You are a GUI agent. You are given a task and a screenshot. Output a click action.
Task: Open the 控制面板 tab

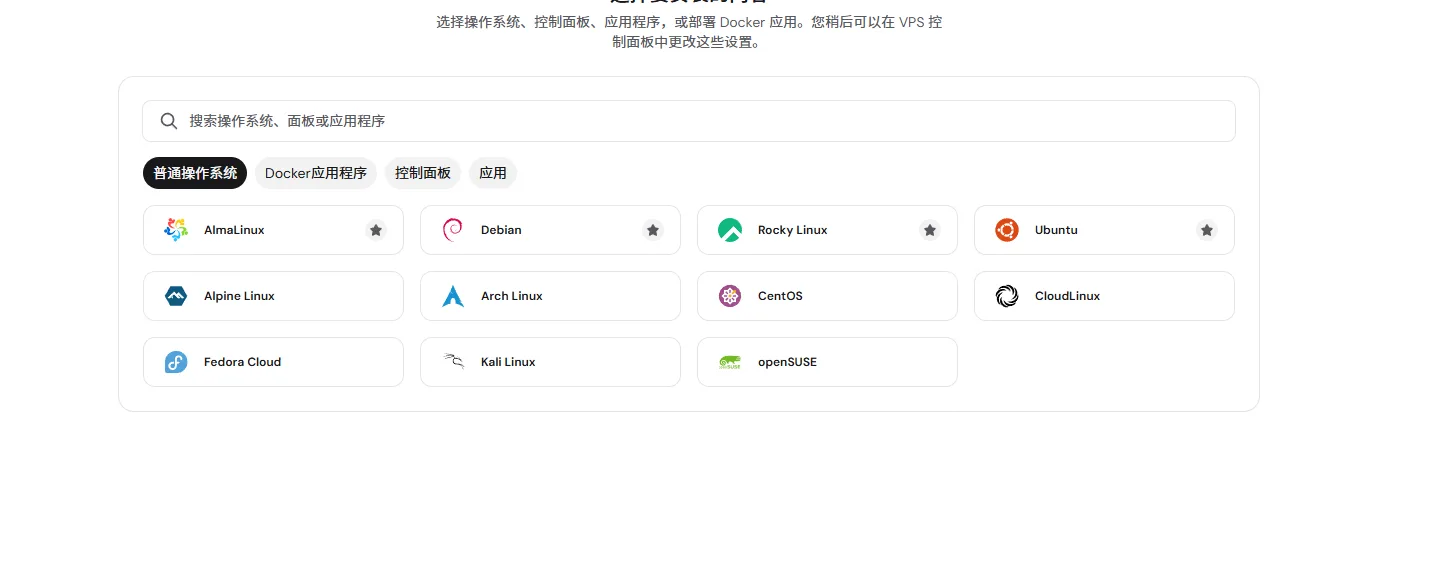click(x=423, y=173)
